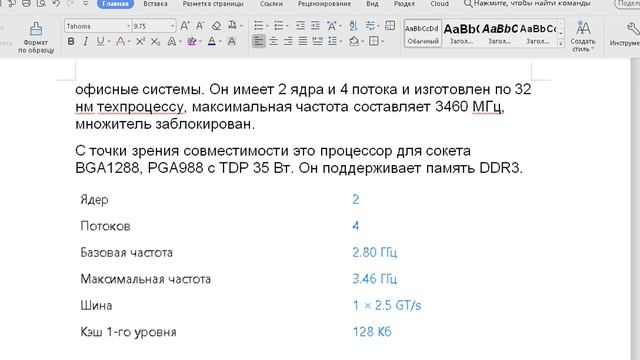Apply the Обычный style
This screenshot has height=360, width=640.
coord(423,33)
